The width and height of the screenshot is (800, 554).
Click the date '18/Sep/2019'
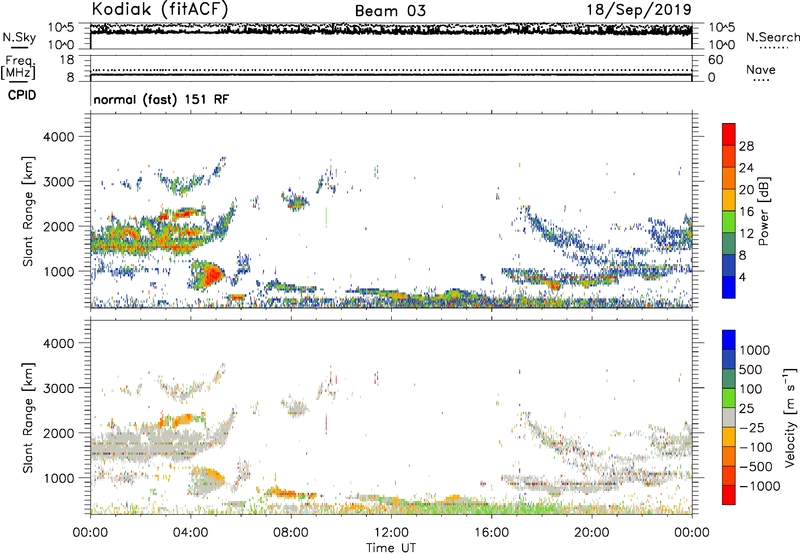639,9
